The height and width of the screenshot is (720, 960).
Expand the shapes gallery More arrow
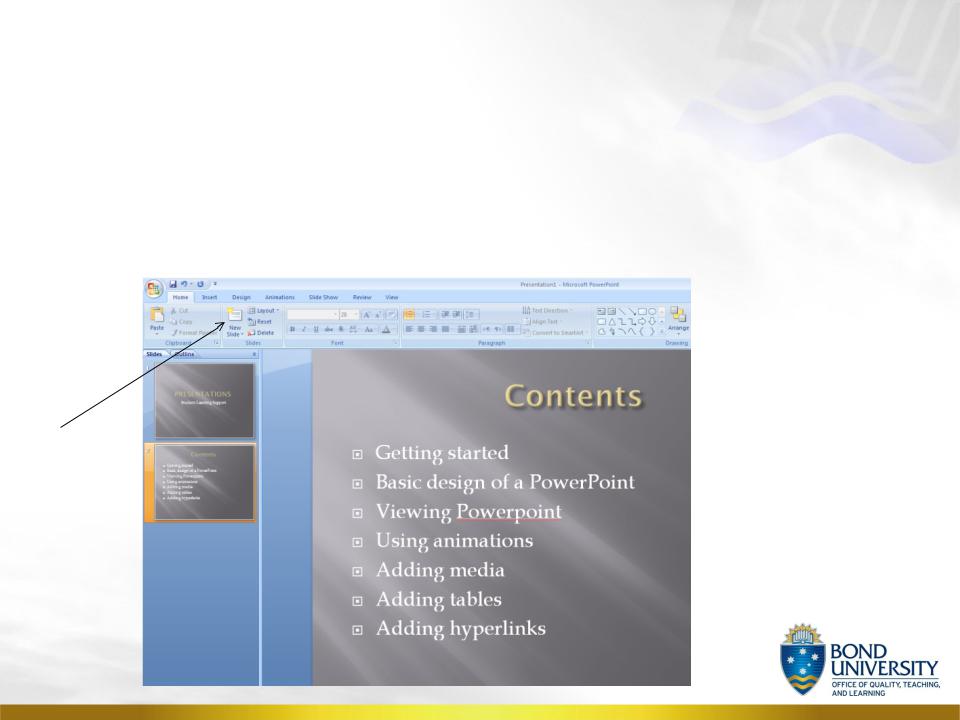tap(661, 332)
